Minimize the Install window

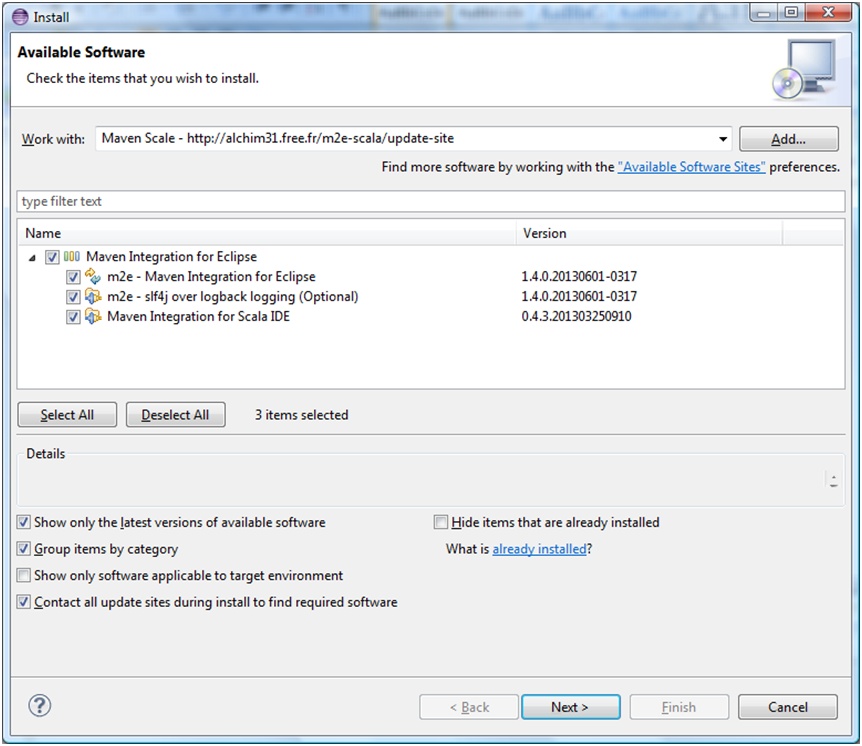point(764,12)
